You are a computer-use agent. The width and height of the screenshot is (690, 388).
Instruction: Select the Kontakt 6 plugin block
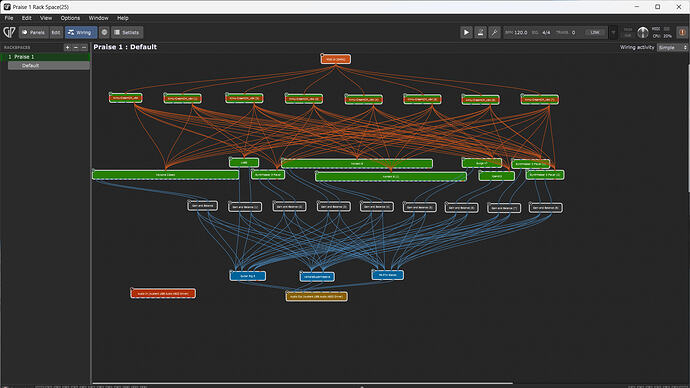coord(357,164)
